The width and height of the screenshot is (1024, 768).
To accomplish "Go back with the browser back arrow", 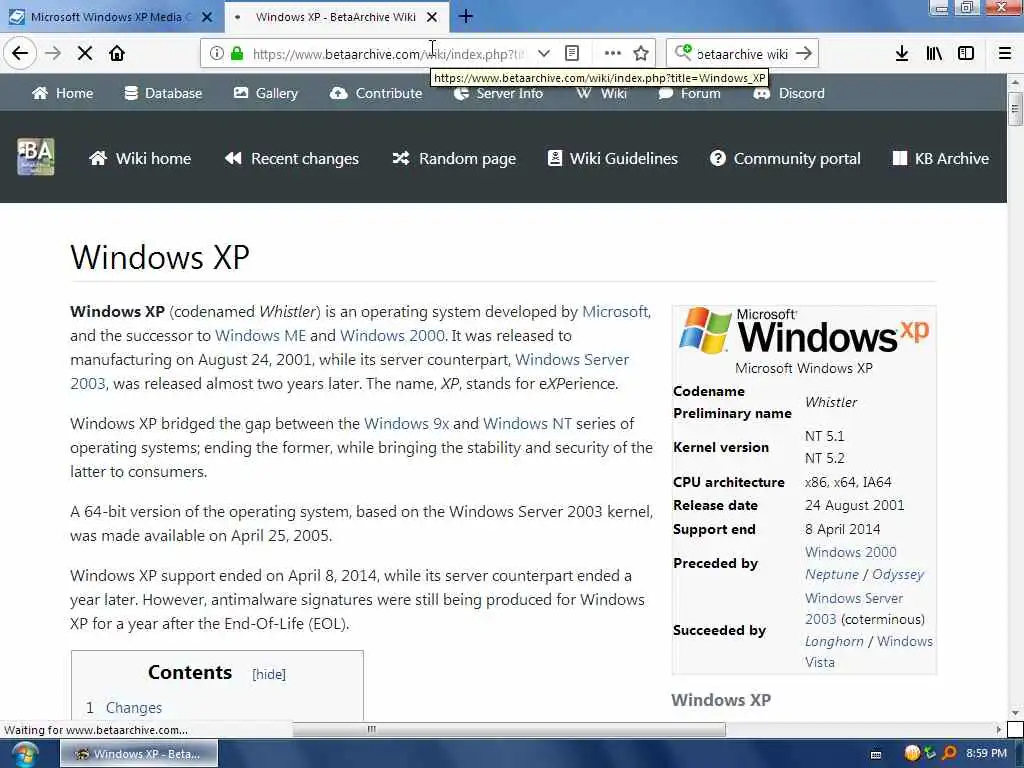I will point(20,53).
